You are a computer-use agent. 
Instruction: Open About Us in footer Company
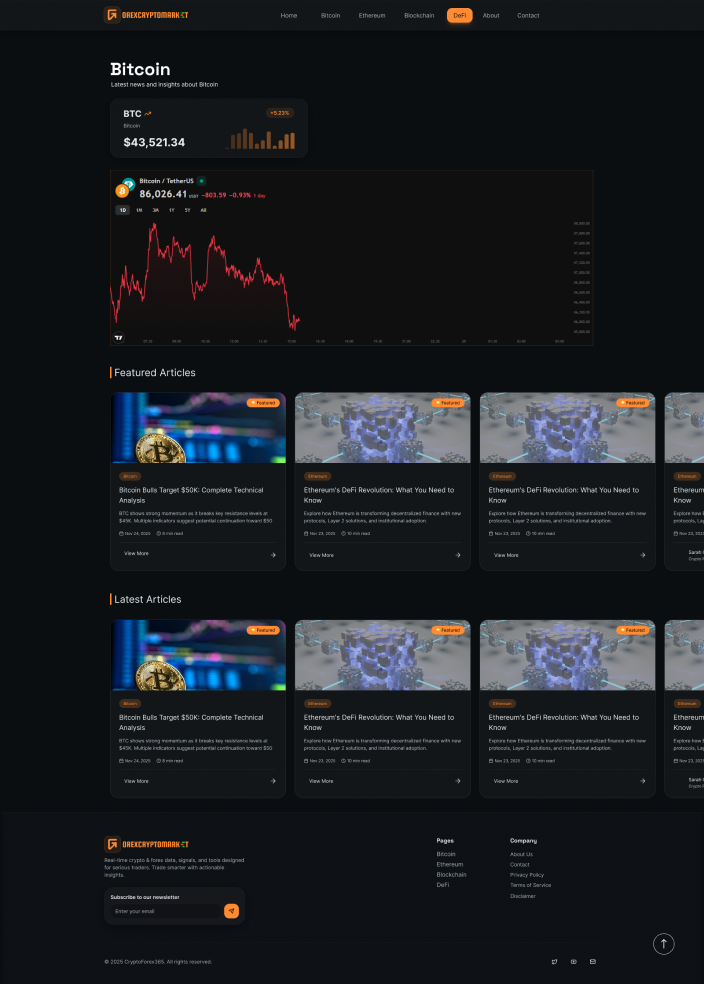[x=521, y=854]
